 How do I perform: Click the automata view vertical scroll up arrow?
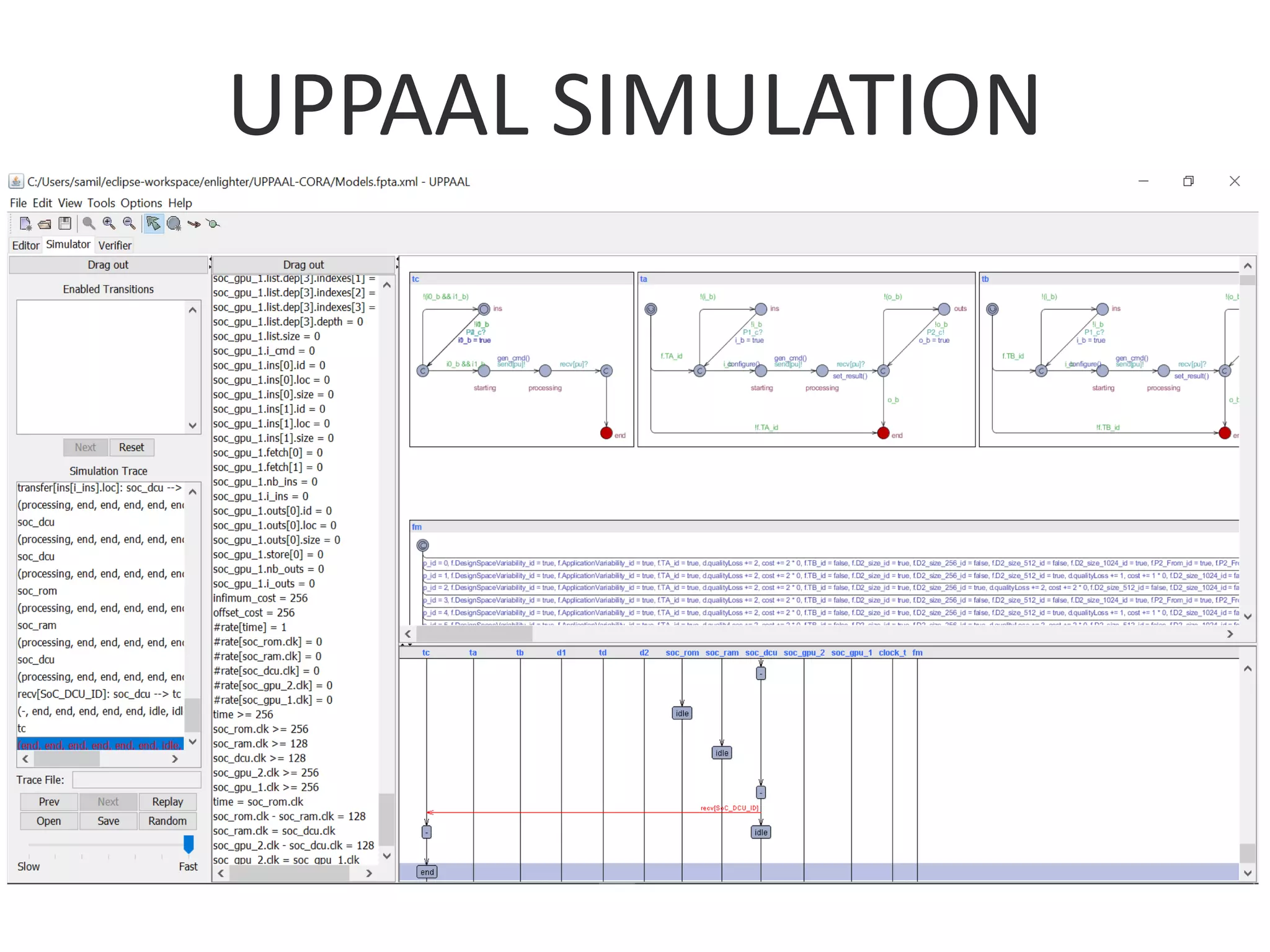click(1248, 266)
